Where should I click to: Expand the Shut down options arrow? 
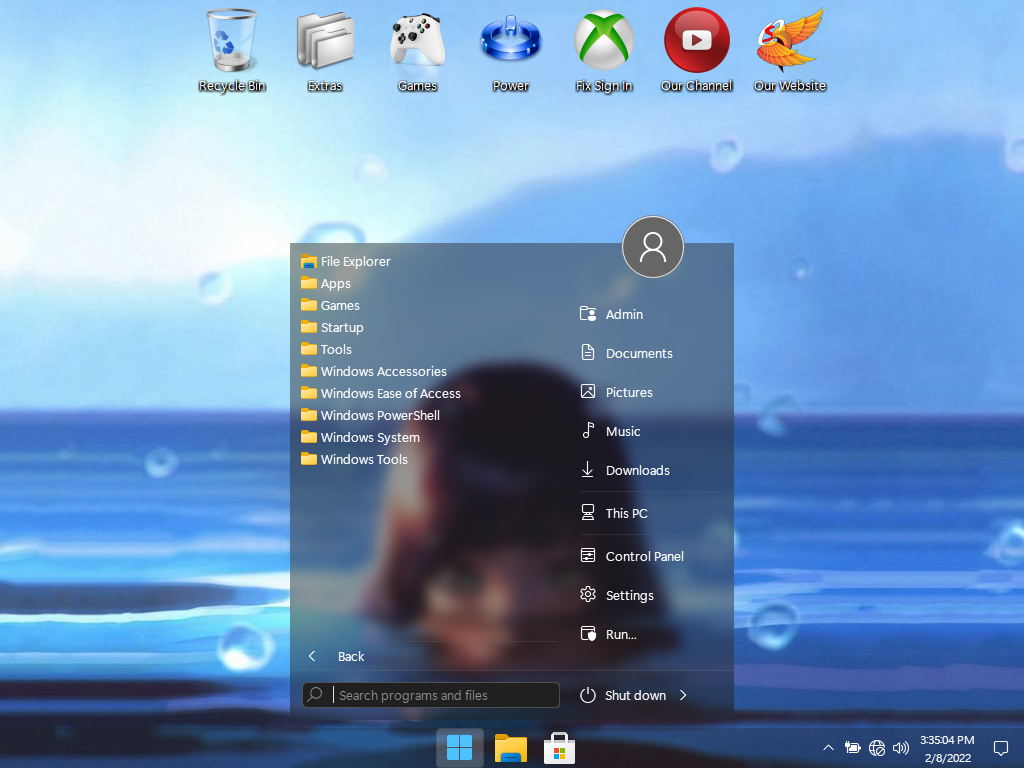(x=683, y=695)
